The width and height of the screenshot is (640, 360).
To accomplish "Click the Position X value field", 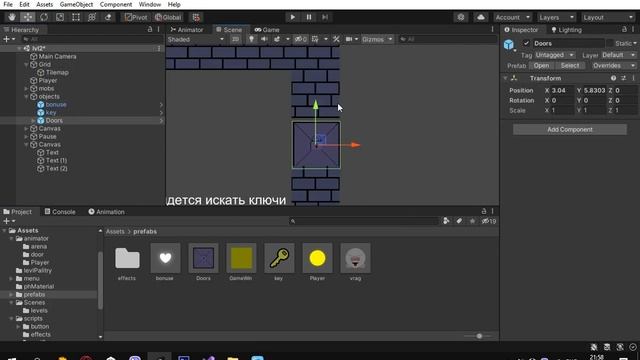I will 562,90.
